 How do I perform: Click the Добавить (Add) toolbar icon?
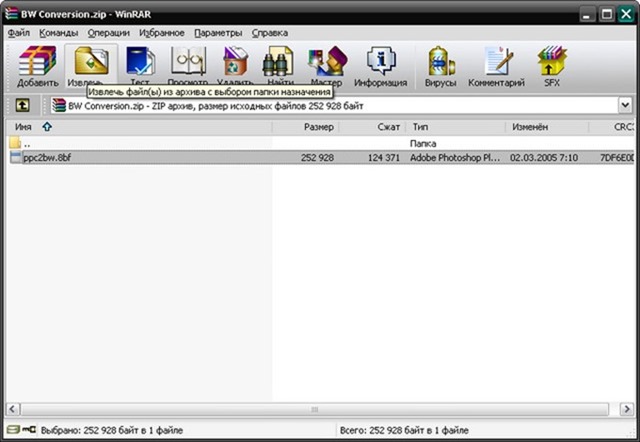point(38,61)
